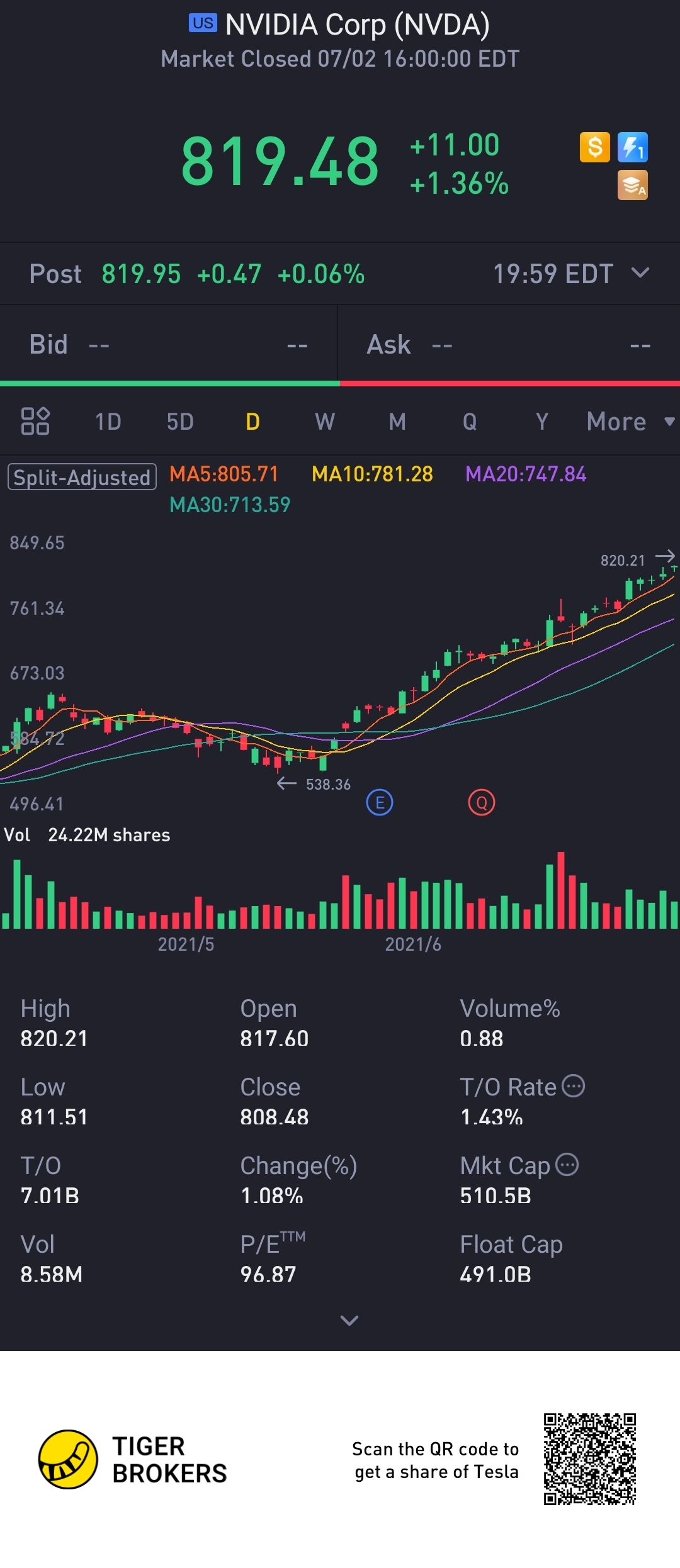Tap the 496.41 price axis label
680x1568 pixels.
37,804
